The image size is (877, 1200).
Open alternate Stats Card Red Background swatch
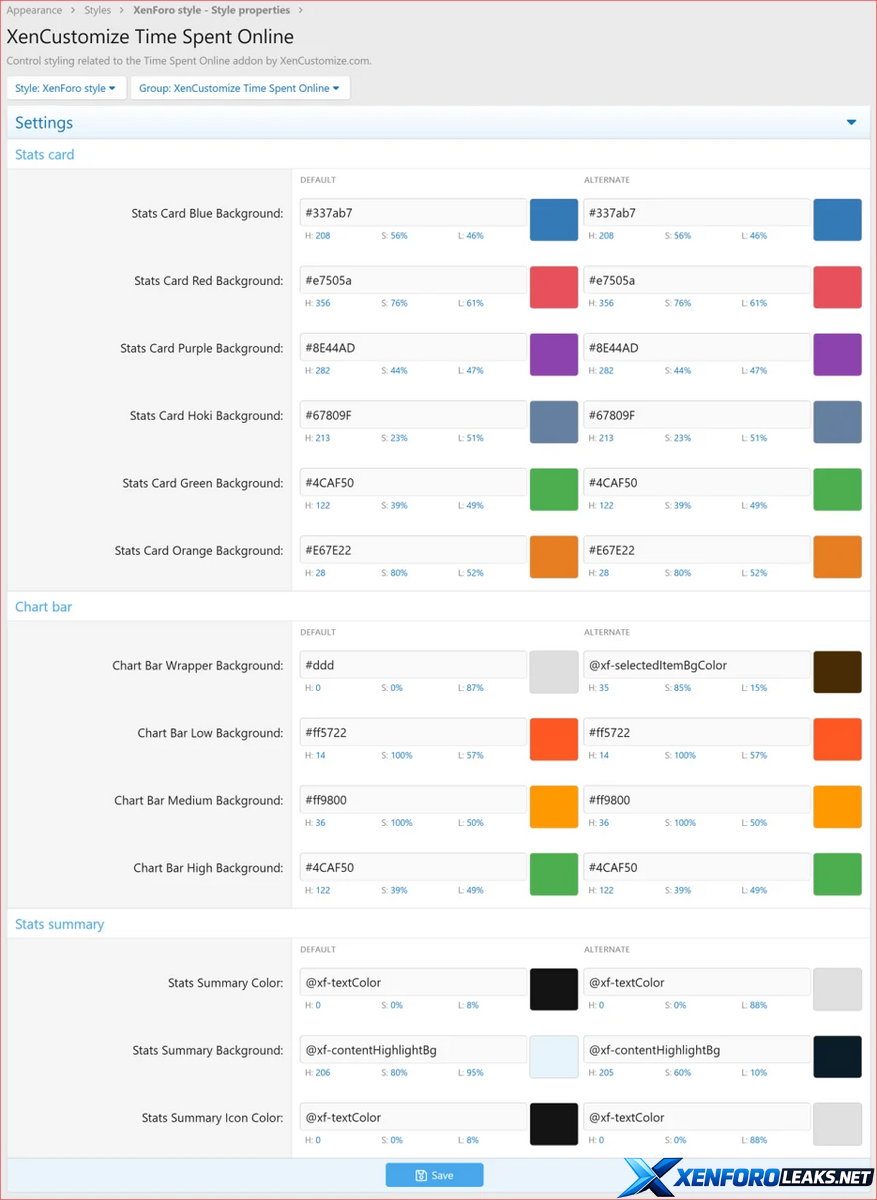(x=837, y=287)
